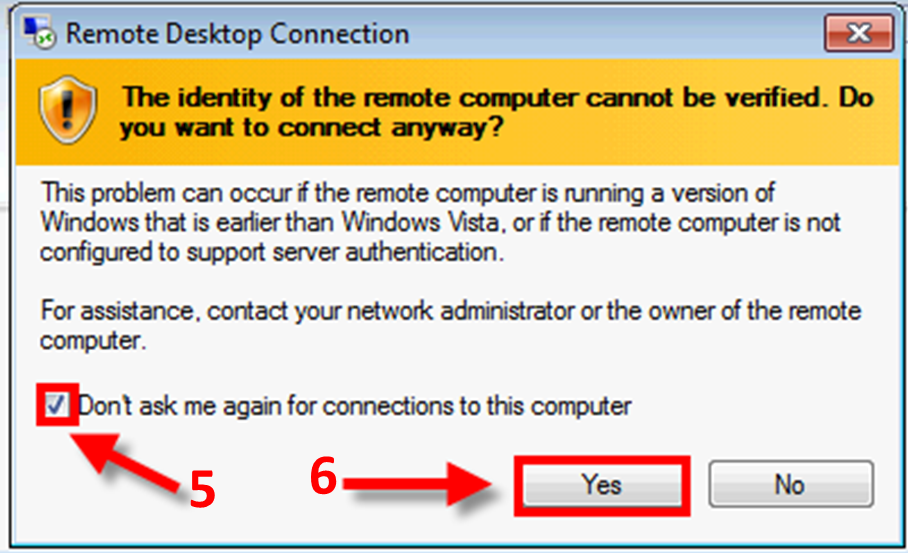Click the red number 6 annotation
Screen dimensions: 908x558
[323, 476]
